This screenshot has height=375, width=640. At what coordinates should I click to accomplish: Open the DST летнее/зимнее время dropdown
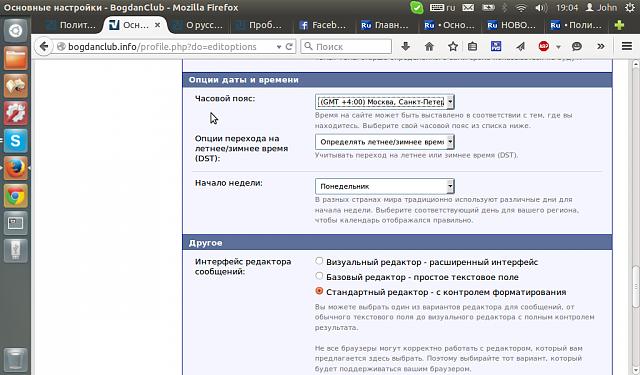[384, 142]
